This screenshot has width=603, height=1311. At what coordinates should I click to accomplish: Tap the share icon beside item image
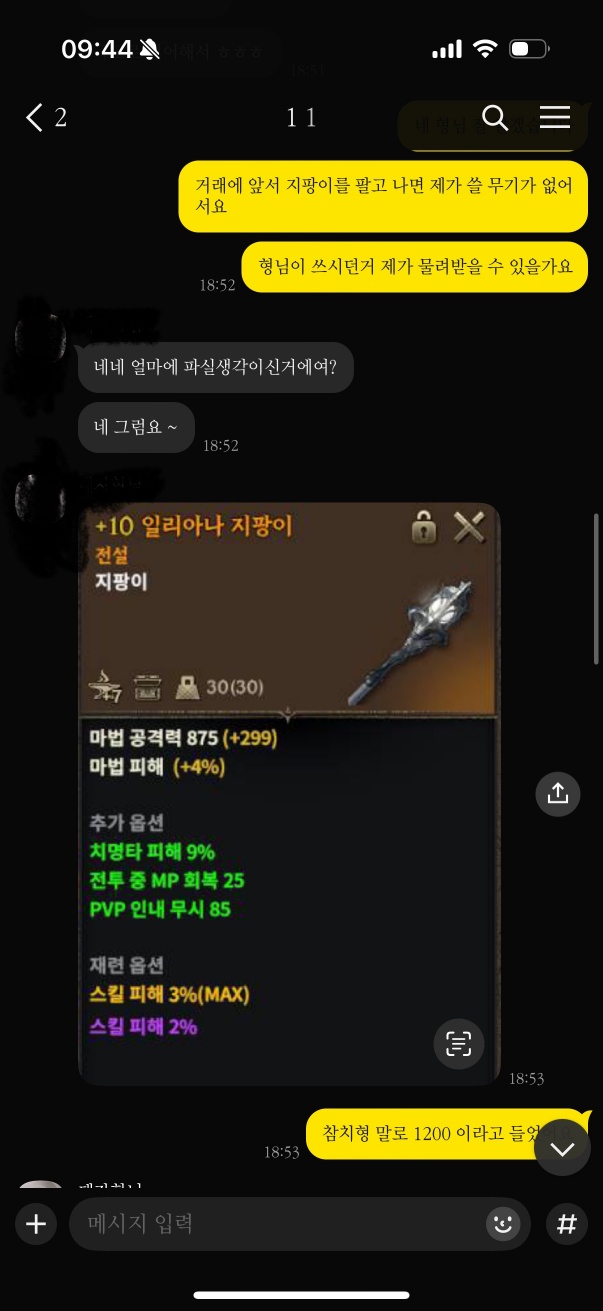558,793
